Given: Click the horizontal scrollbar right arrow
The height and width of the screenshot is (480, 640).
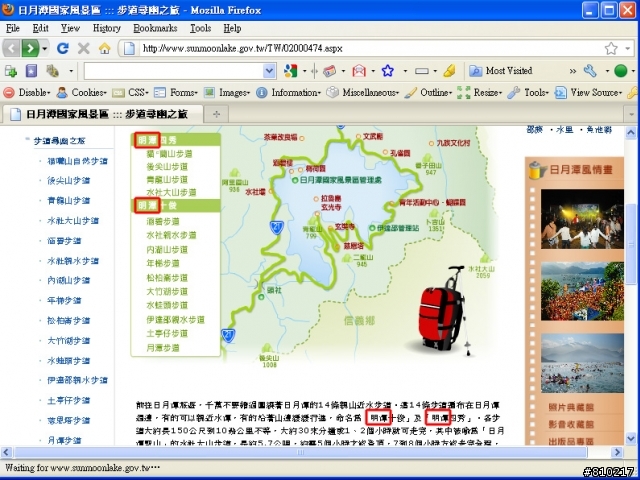Looking at the screenshot, I should point(617,452).
